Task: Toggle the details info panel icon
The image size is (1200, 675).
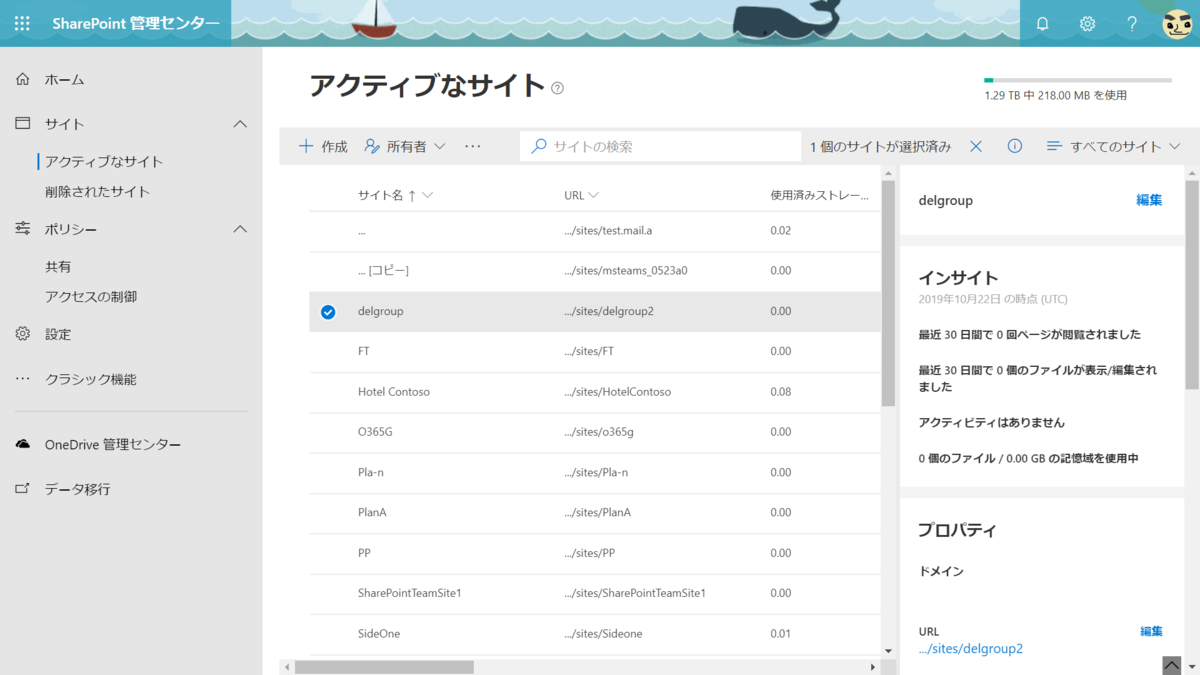Action: point(1015,146)
